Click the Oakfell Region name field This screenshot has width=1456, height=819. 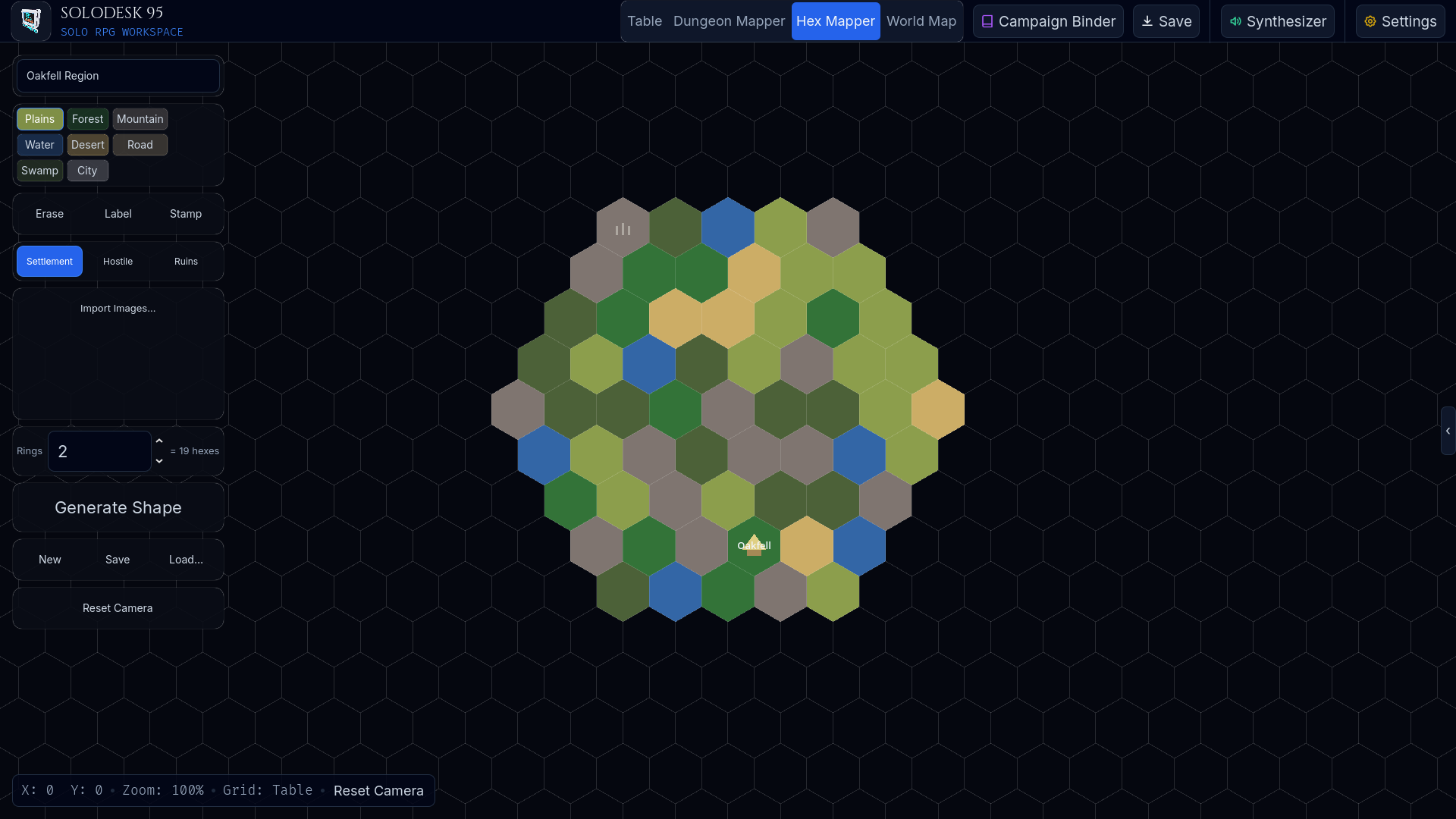pos(118,76)
